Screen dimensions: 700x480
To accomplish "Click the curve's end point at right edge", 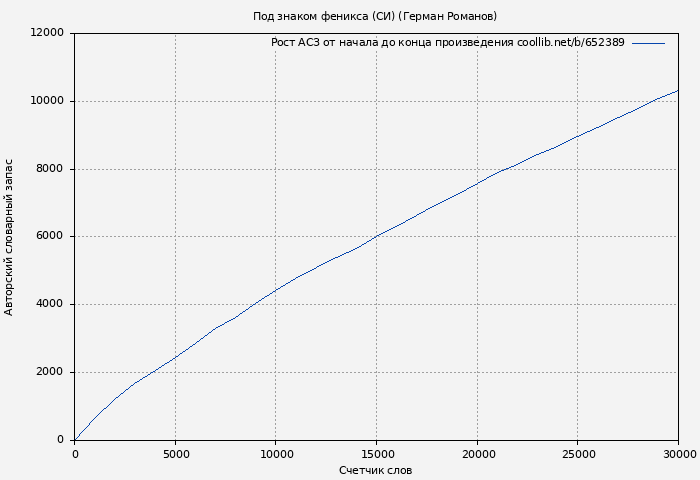I will tap(678, 91).
